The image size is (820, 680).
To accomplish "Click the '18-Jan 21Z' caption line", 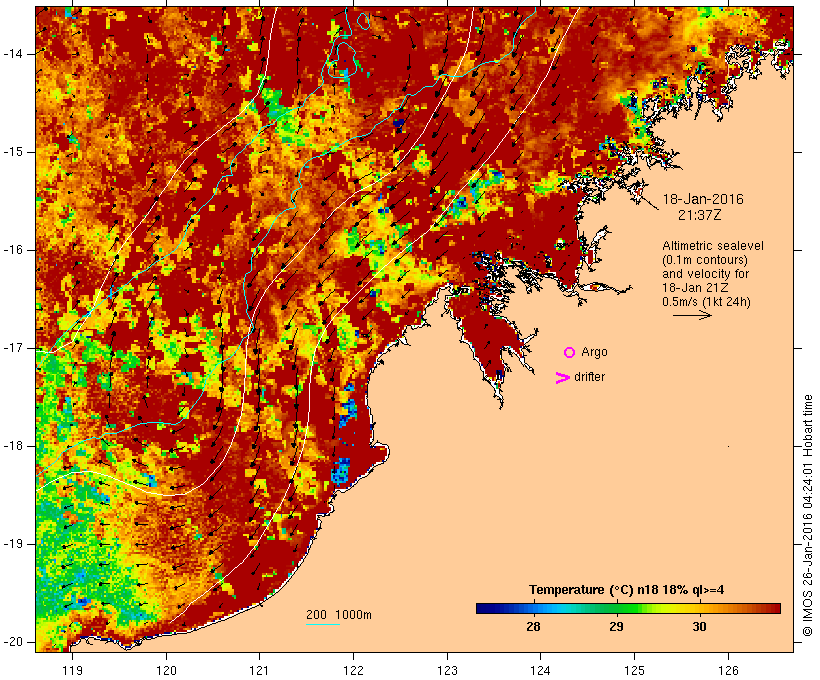I will tap(696, 288).
